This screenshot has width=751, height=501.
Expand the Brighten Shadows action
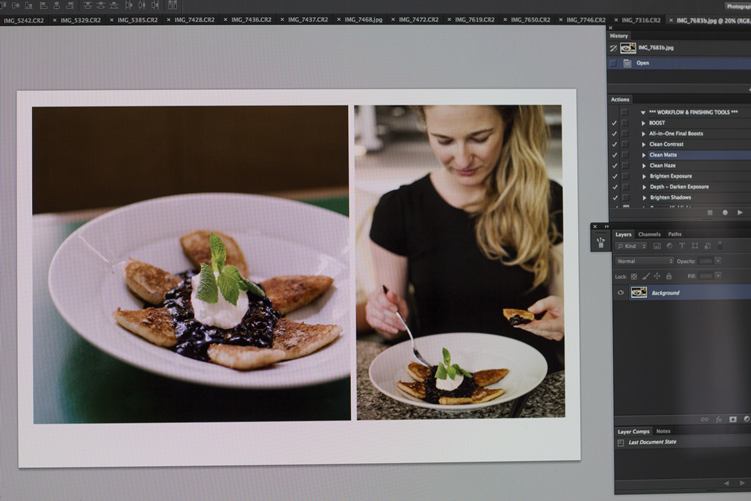coord(644,197)
